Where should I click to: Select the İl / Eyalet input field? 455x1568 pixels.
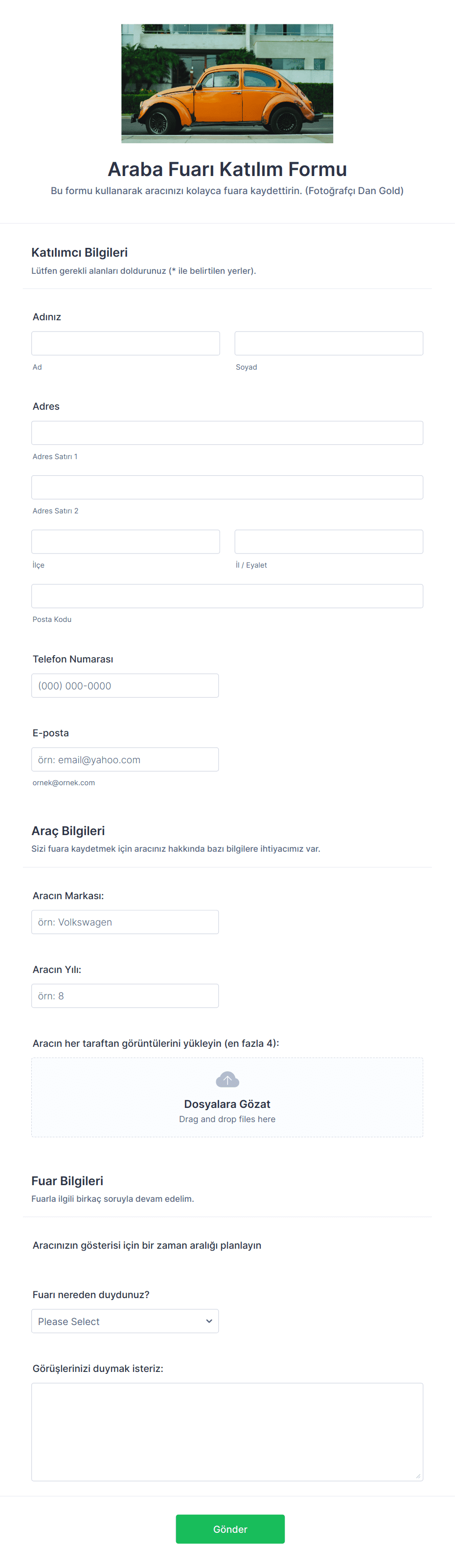click(x=329, y=541)
